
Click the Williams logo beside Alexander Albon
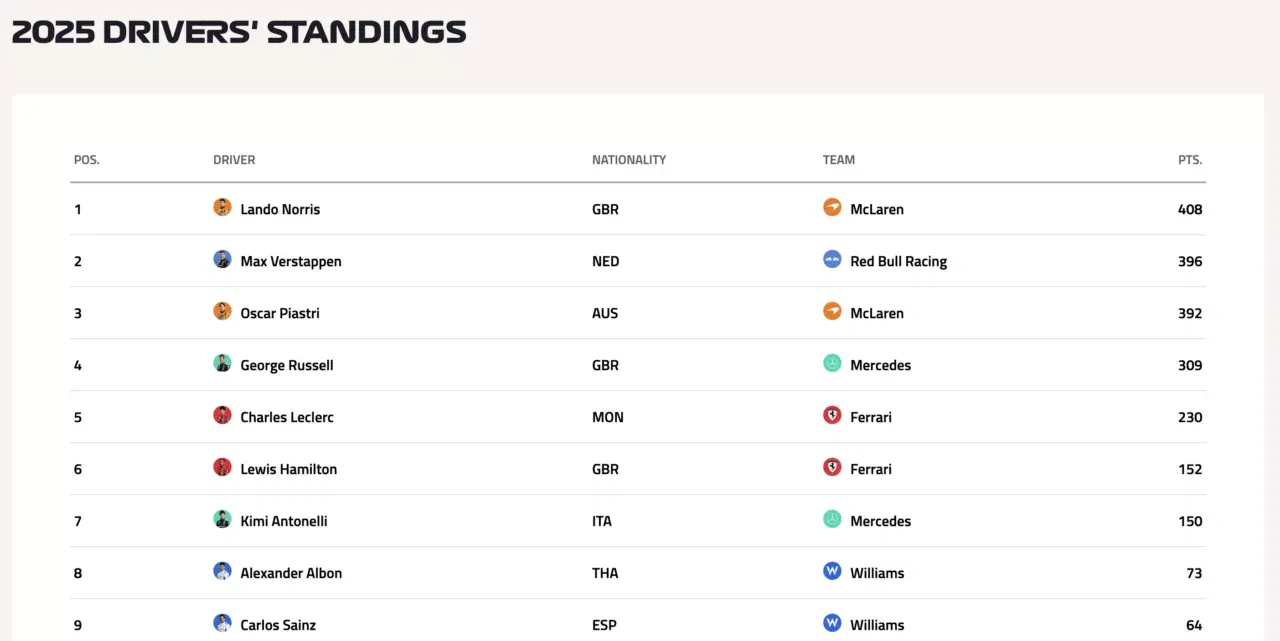832,572
